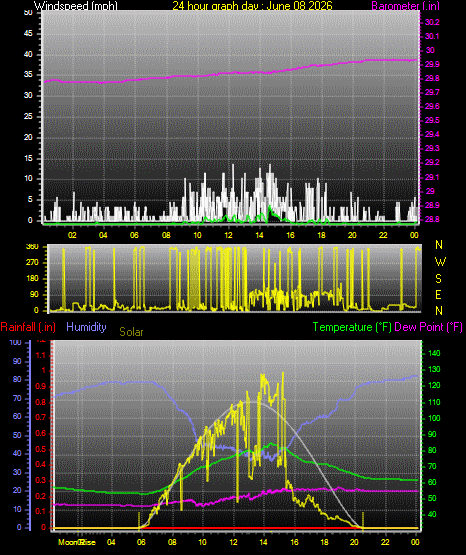Click the 22 hour tick on bottom graph
Image resolution: width=466 pixels, height=555 pixels.
click(385, 542)
